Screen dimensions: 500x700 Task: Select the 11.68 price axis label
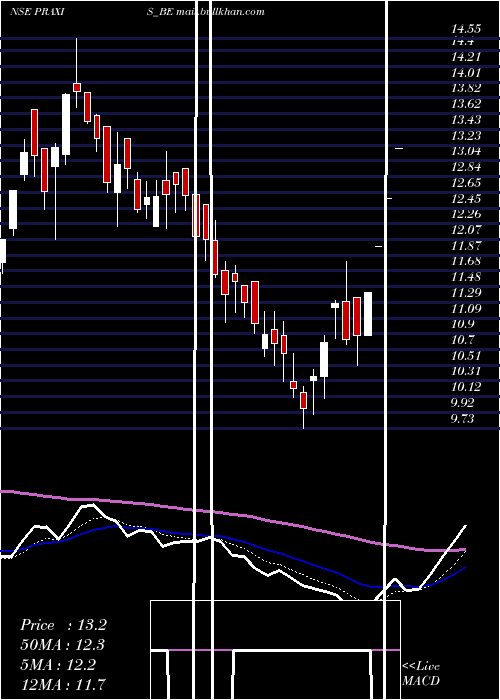point(466,261)
